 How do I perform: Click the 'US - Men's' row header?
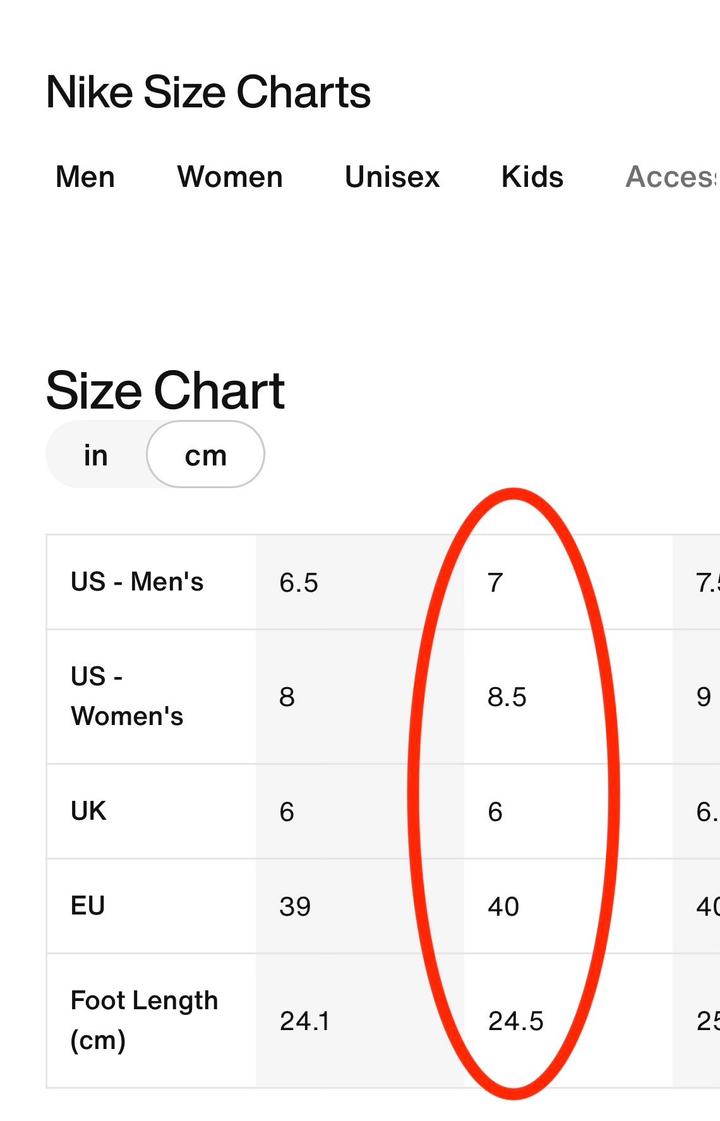pyautogui.click(x=137, y=582)
